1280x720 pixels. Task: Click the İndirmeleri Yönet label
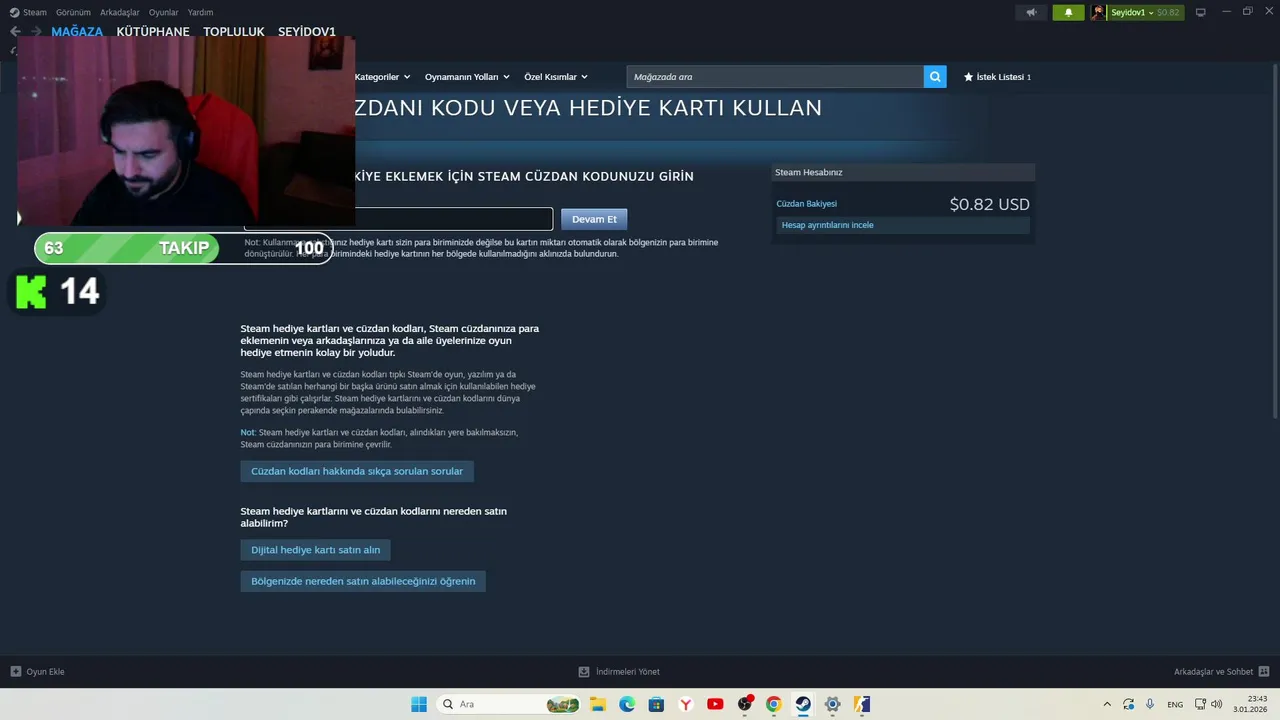tap(628, 672)
